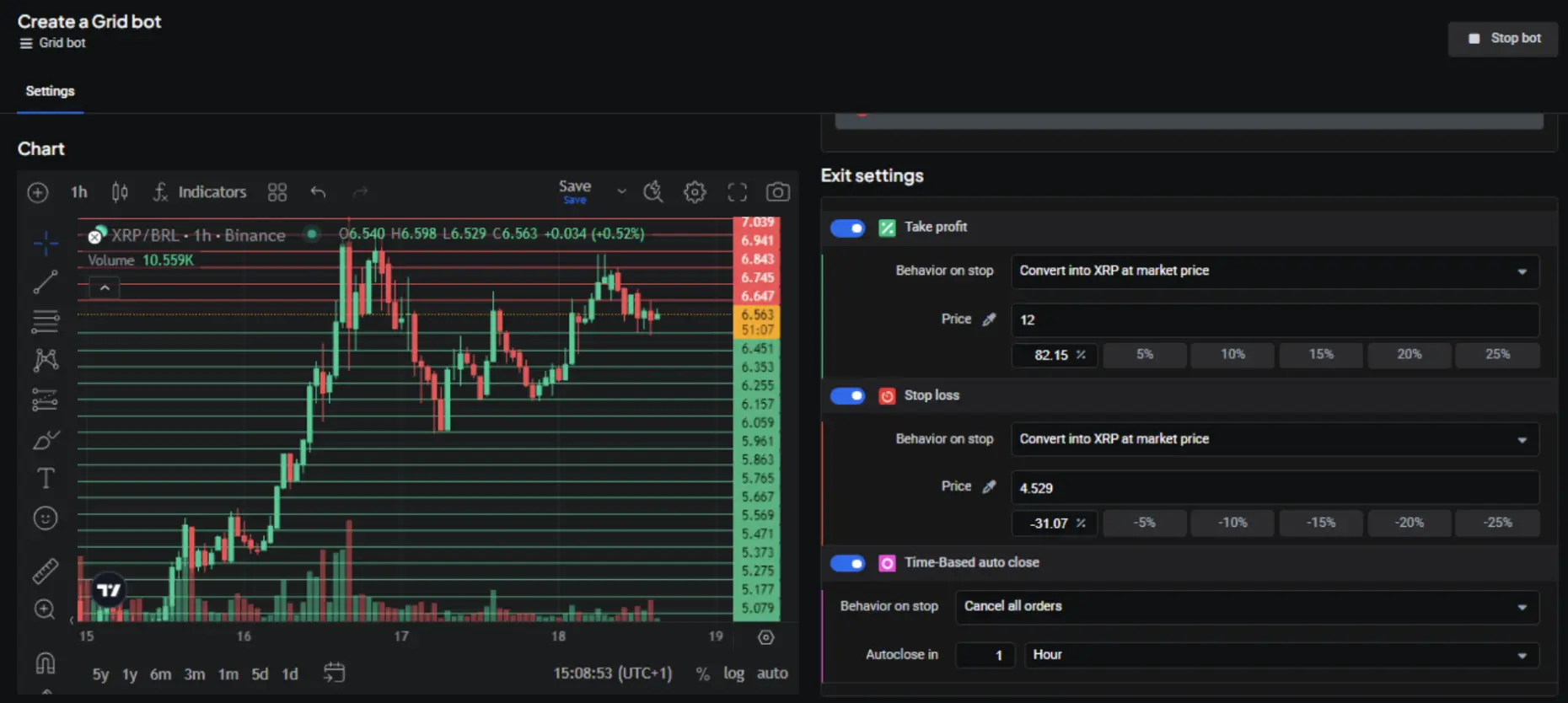Open the indicator templates grid icon

[277, 192]
